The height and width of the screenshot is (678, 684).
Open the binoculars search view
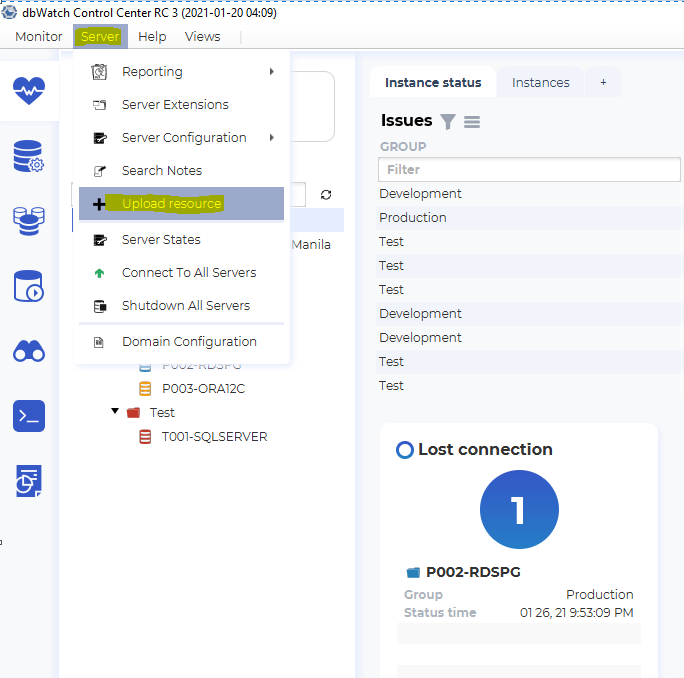click(28, 351)
